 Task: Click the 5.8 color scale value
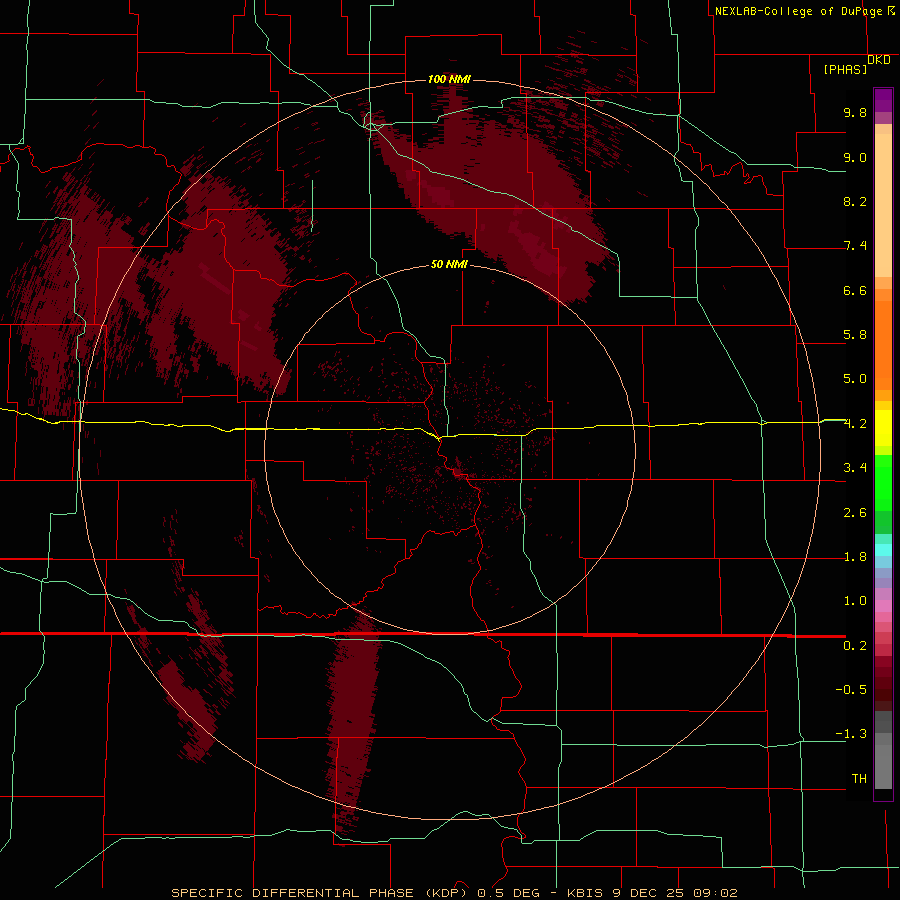coord(855,335)
